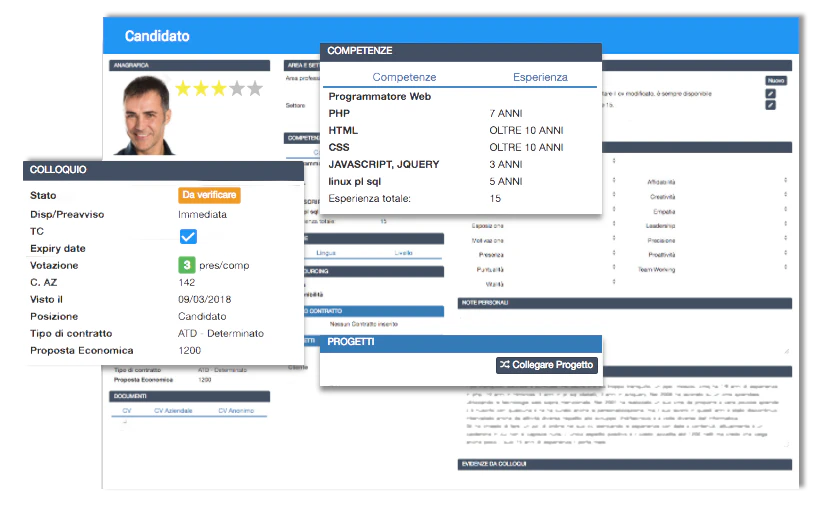
Task: Click the DOCUMENTI section header
Action: point(190,396)
